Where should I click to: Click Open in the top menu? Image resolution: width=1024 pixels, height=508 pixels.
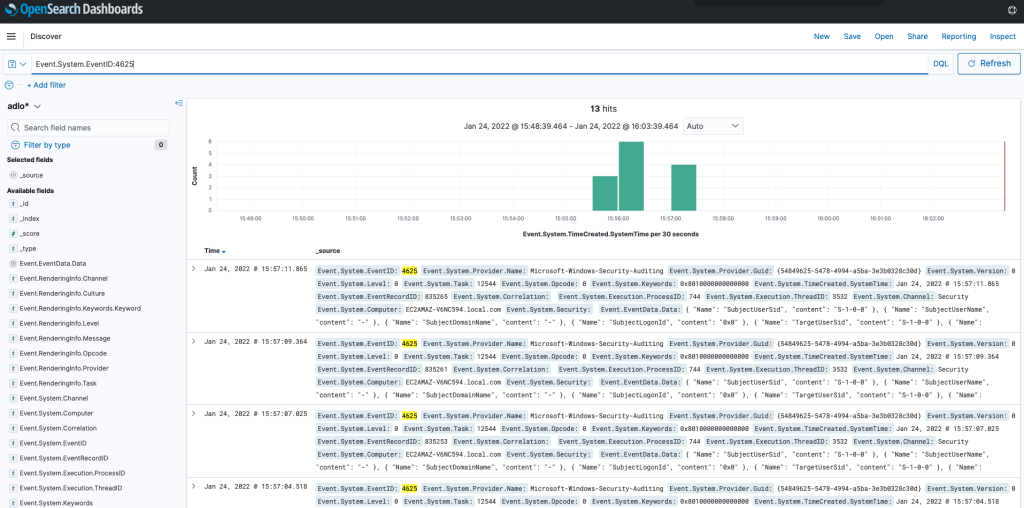click(x=884, y=37)
